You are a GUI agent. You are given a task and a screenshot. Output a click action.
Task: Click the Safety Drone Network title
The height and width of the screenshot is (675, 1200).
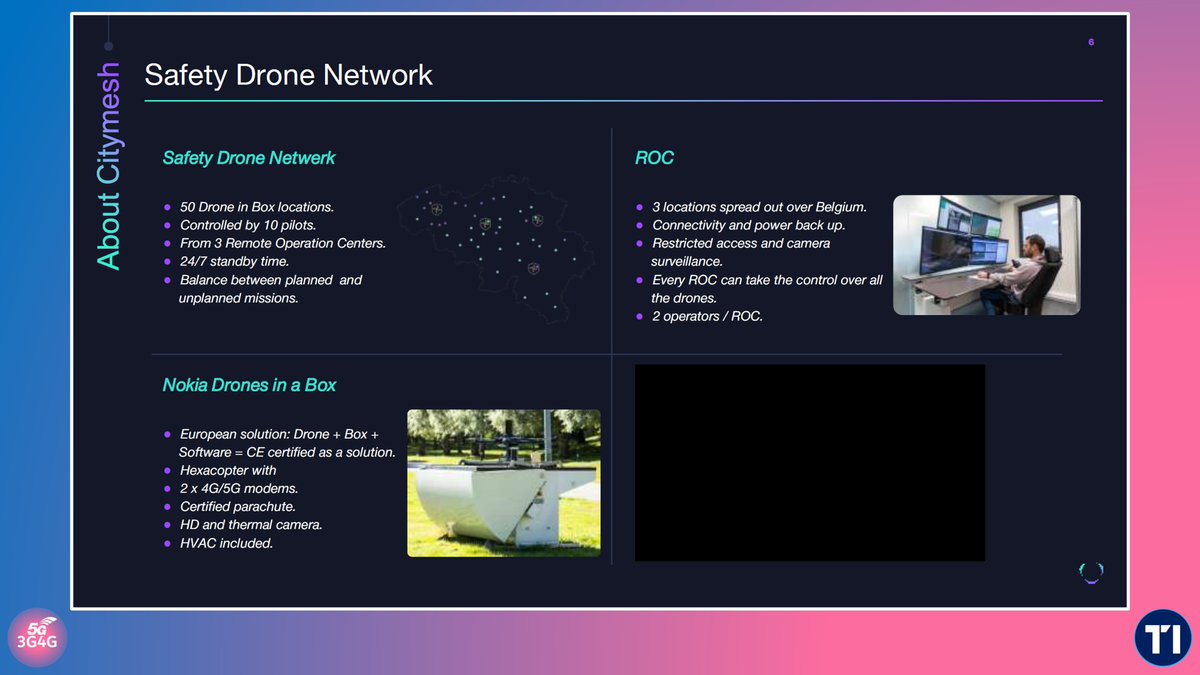pyautogui.click(x=288, y=75)
